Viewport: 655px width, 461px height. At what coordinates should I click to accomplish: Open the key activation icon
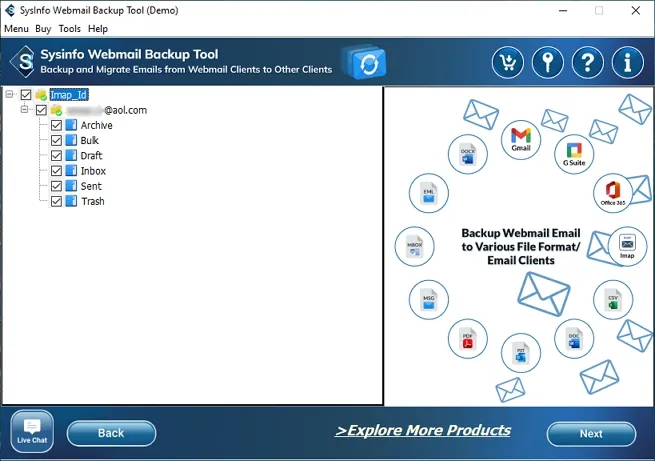pos(548,63)
